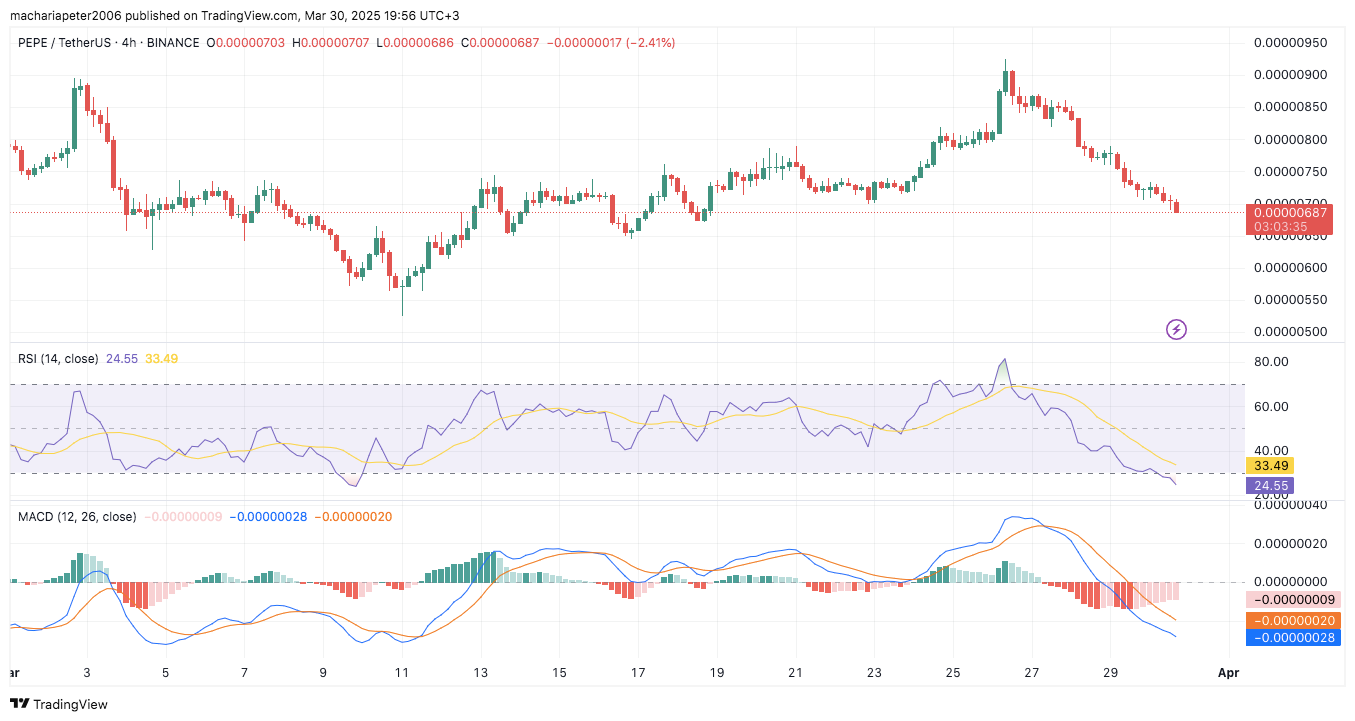Screen dimensions: 1355x721
Task: Click the TradingView logo at bottom left
Action: (x=59, y=704)
